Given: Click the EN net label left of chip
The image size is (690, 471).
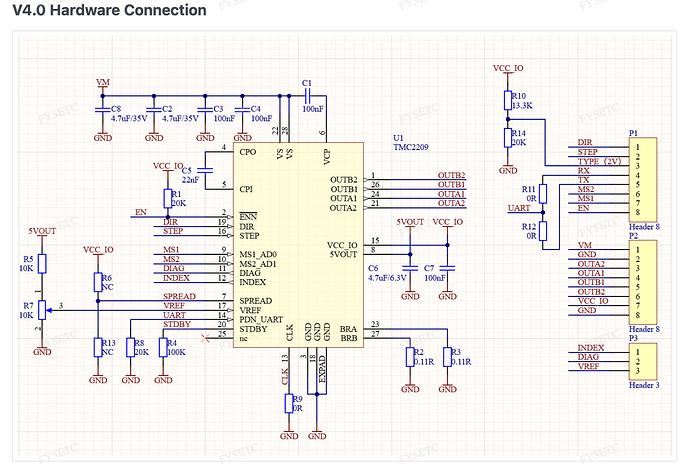Looking at the screenshot, I should pyautogui.click(x=141, y=212).
